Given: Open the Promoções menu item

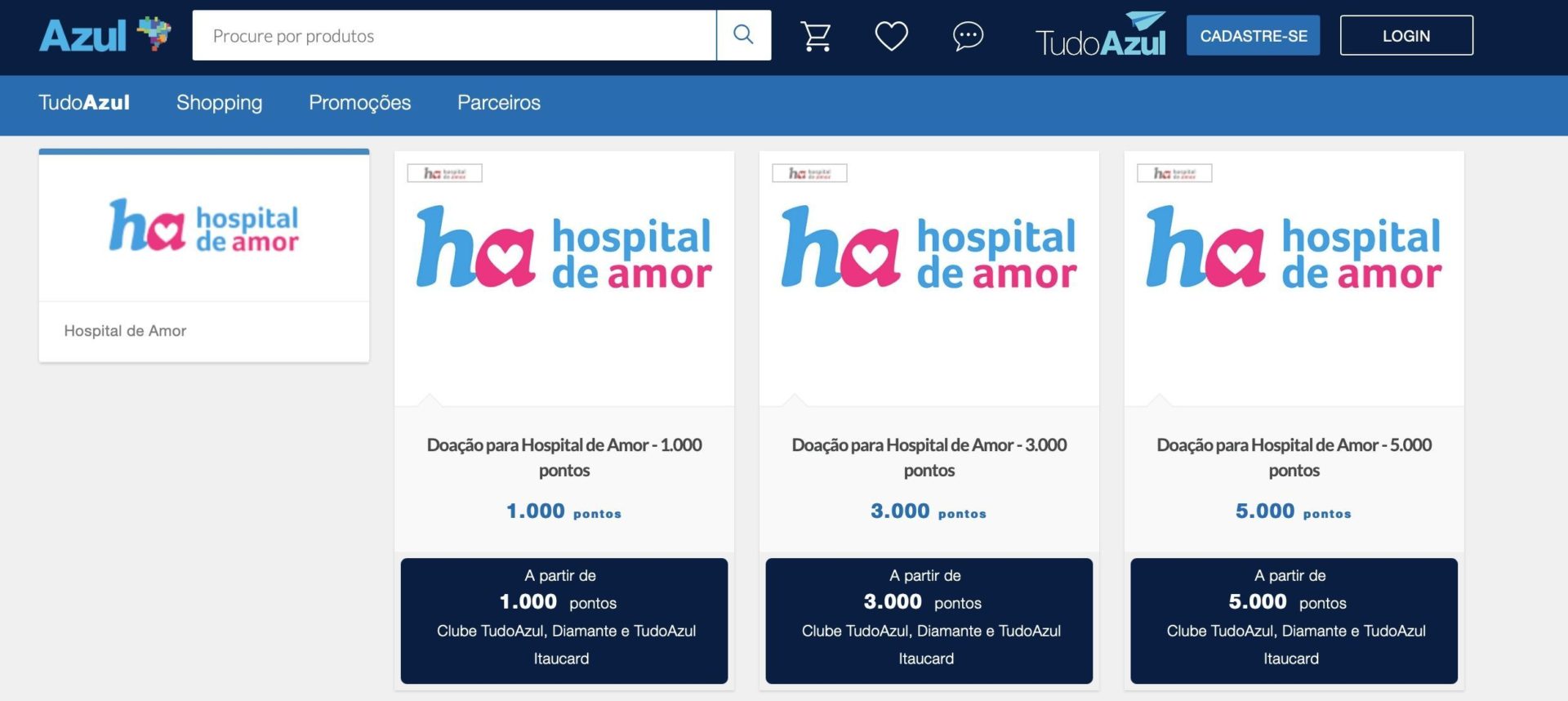Looking at the screenshot, I should click(359, 103).
